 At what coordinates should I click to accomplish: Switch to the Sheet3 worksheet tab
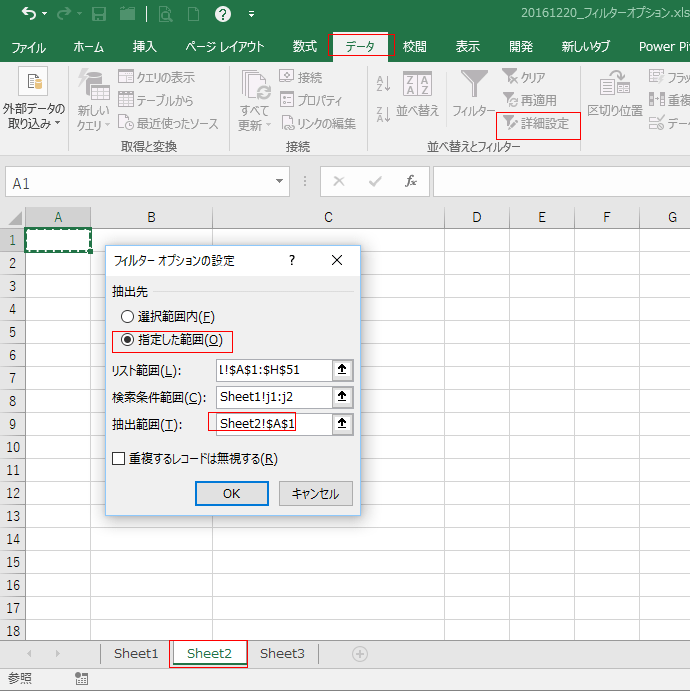pos(282,654)
